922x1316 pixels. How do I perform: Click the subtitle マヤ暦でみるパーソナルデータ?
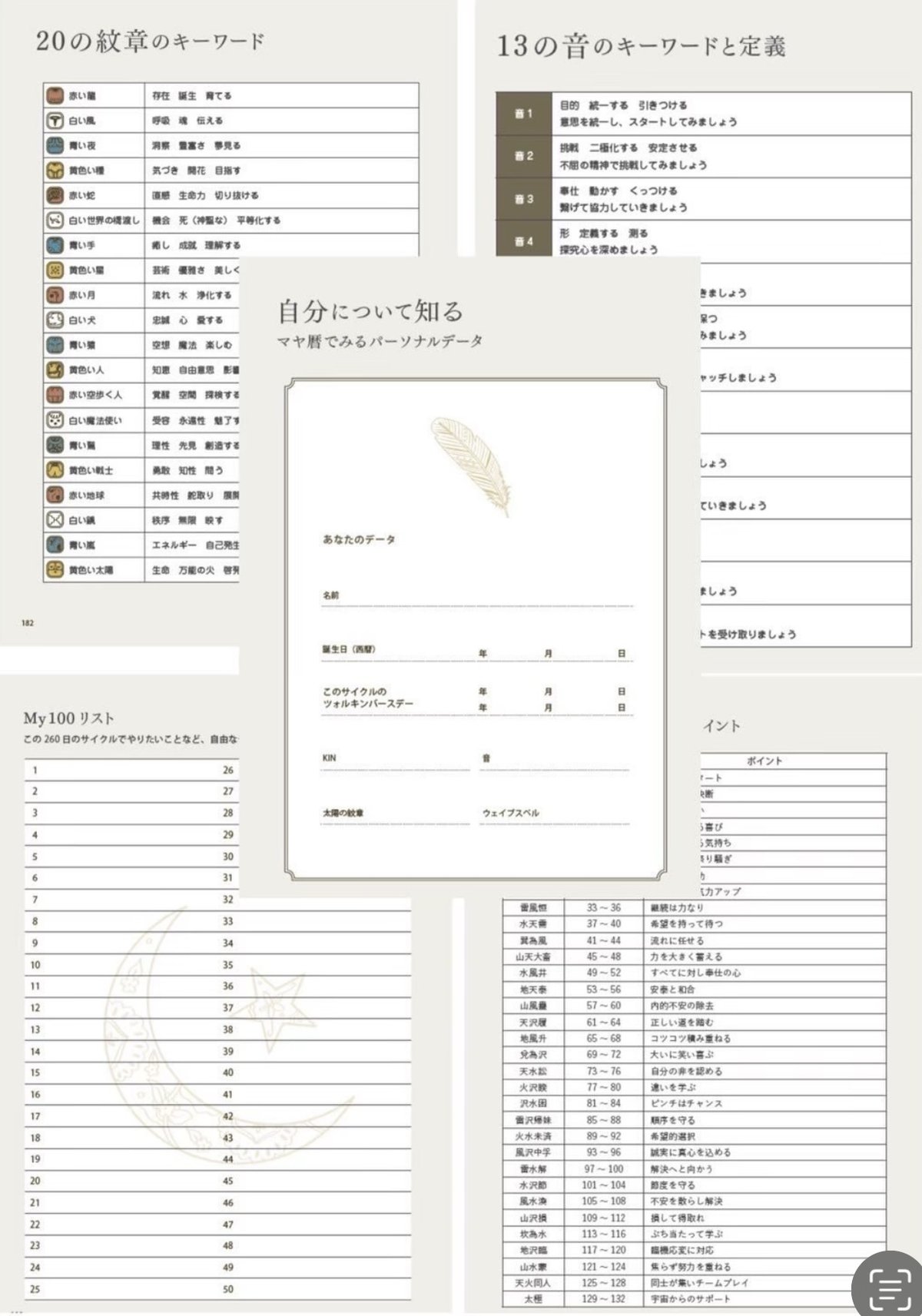pos(380,341)
